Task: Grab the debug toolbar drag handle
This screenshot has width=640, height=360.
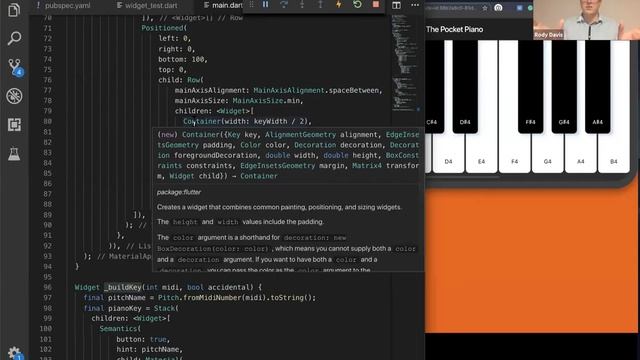Action: pos(251,5)
